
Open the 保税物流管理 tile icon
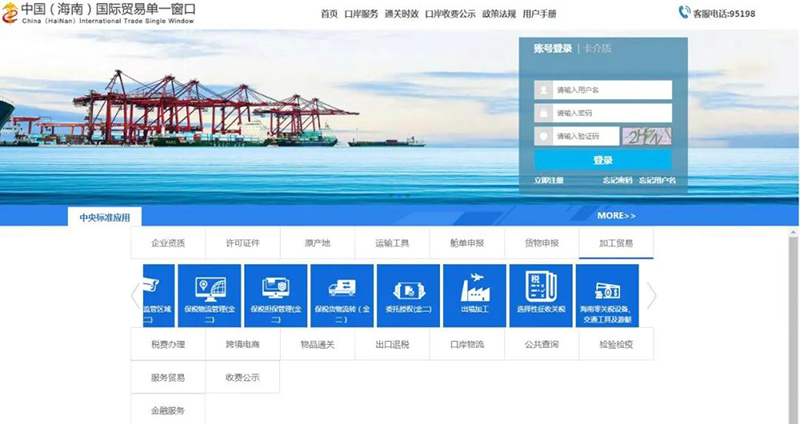[x=209, y=295]
